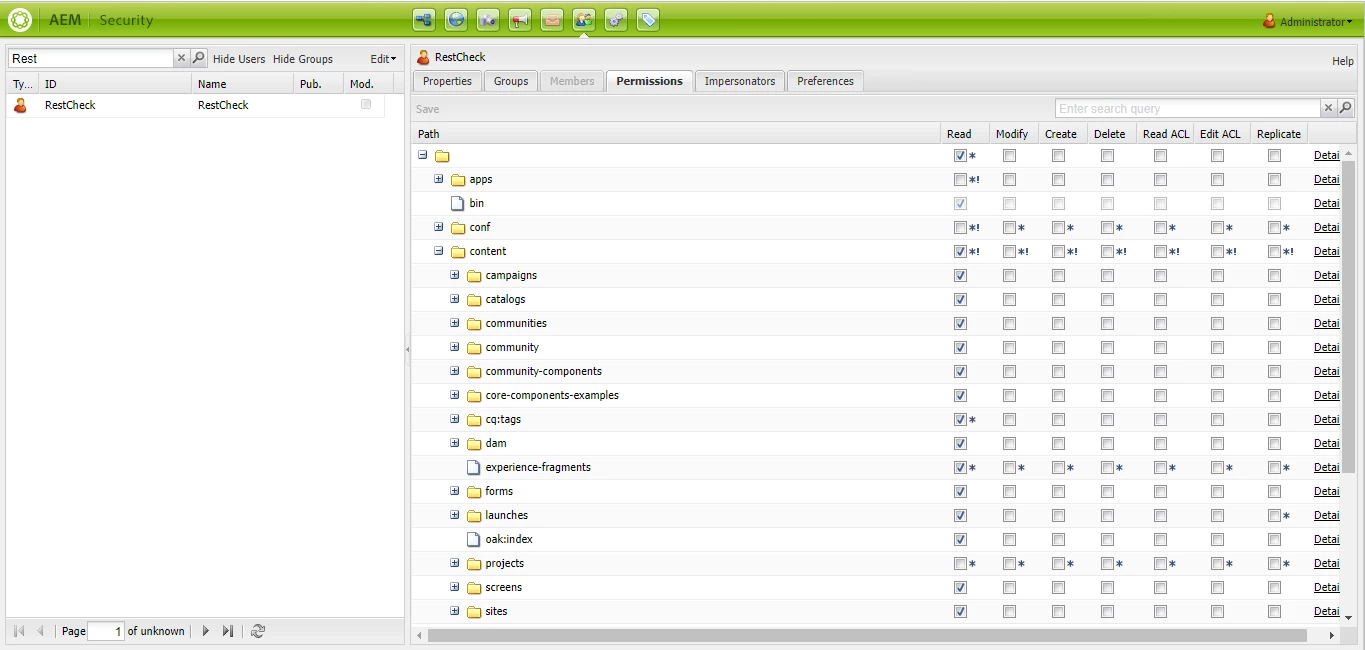The height and width of the screenshot is (650, 1365).
Task: Open the Preferences tab
Action: click(x=825, y=81)
